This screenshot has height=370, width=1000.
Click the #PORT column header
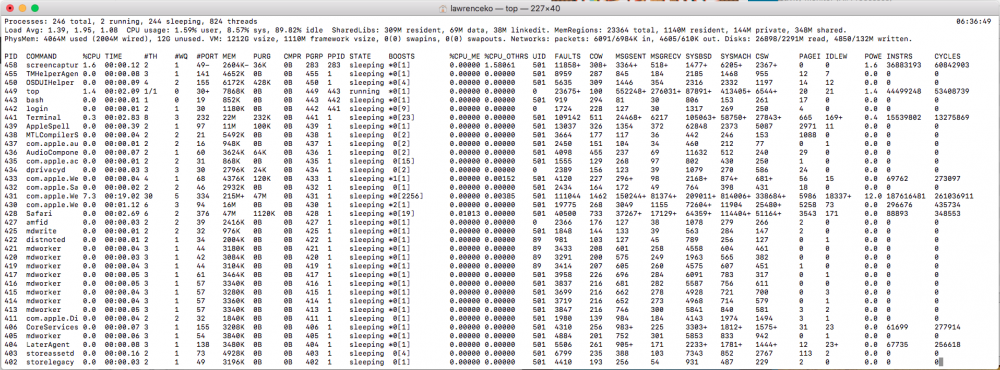pyautogui.click(x=207, y=56)
